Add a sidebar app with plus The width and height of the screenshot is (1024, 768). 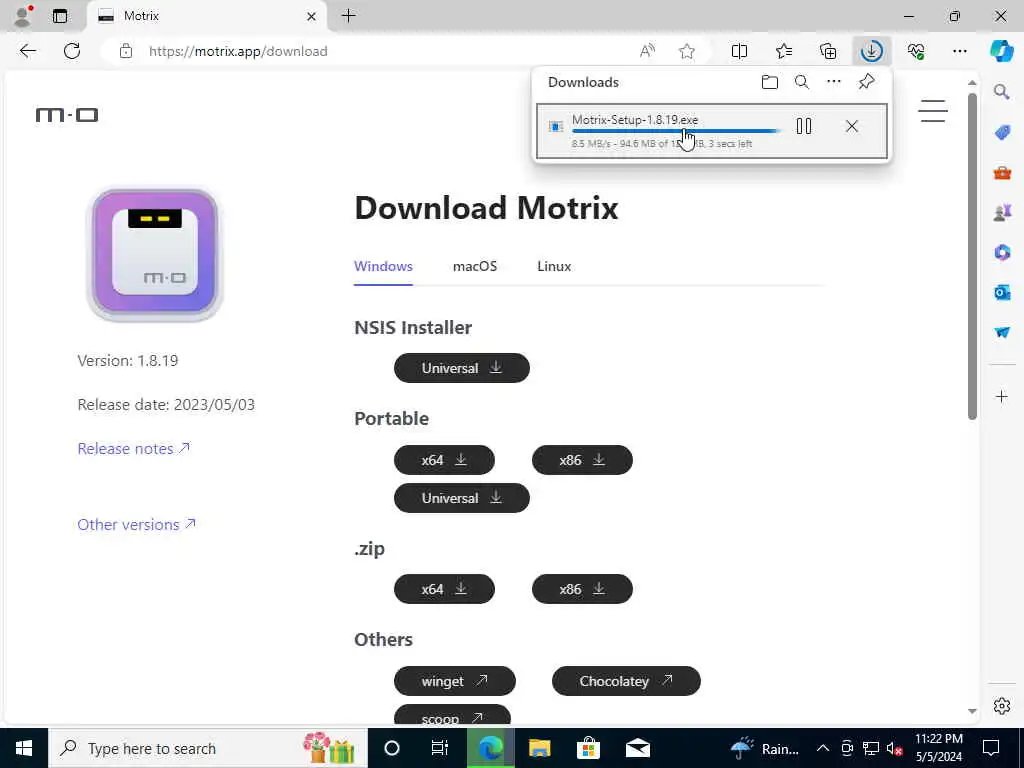click(x=1002, y=396)
